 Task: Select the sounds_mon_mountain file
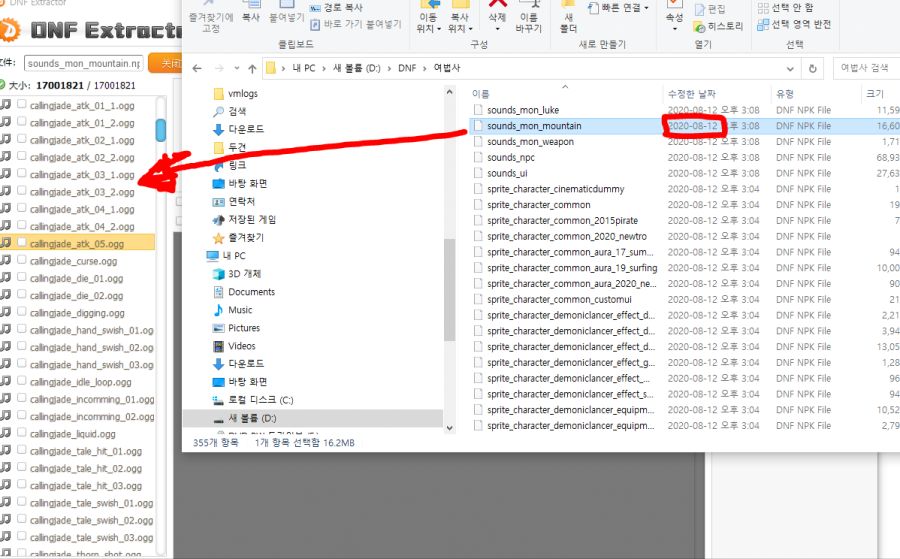534,126
